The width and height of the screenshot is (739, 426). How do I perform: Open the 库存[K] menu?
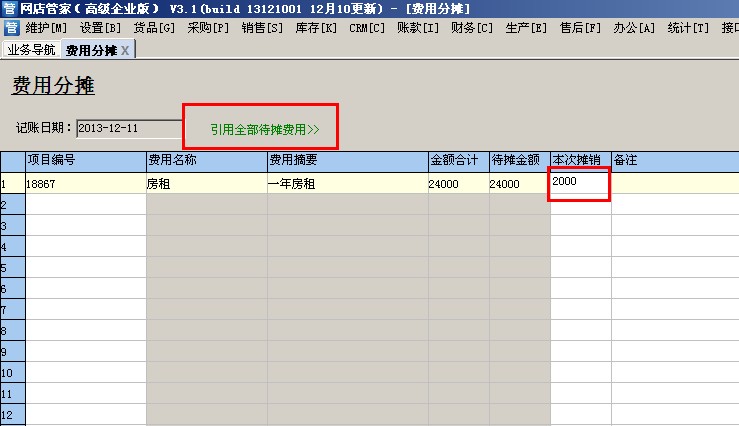[316, 27]
